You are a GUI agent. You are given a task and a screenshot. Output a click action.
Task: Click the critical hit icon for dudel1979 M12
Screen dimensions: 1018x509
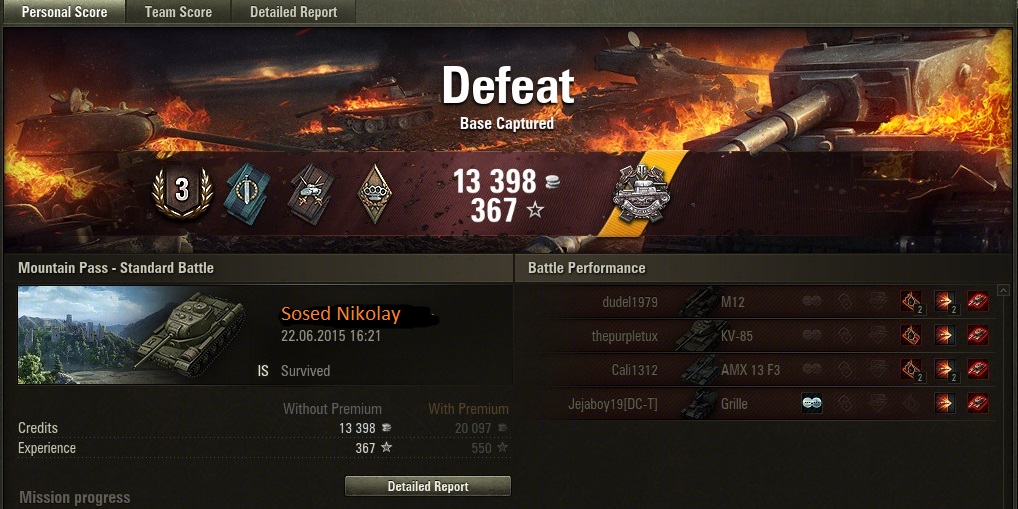click(x=912, y=301)
